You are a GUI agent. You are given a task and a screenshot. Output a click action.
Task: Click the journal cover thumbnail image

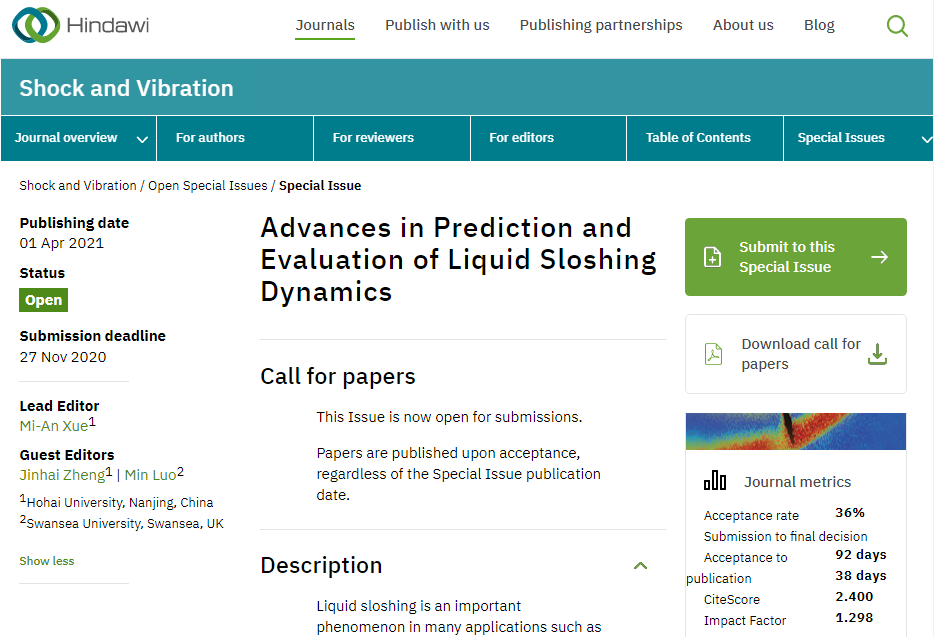tap(795, 431)
